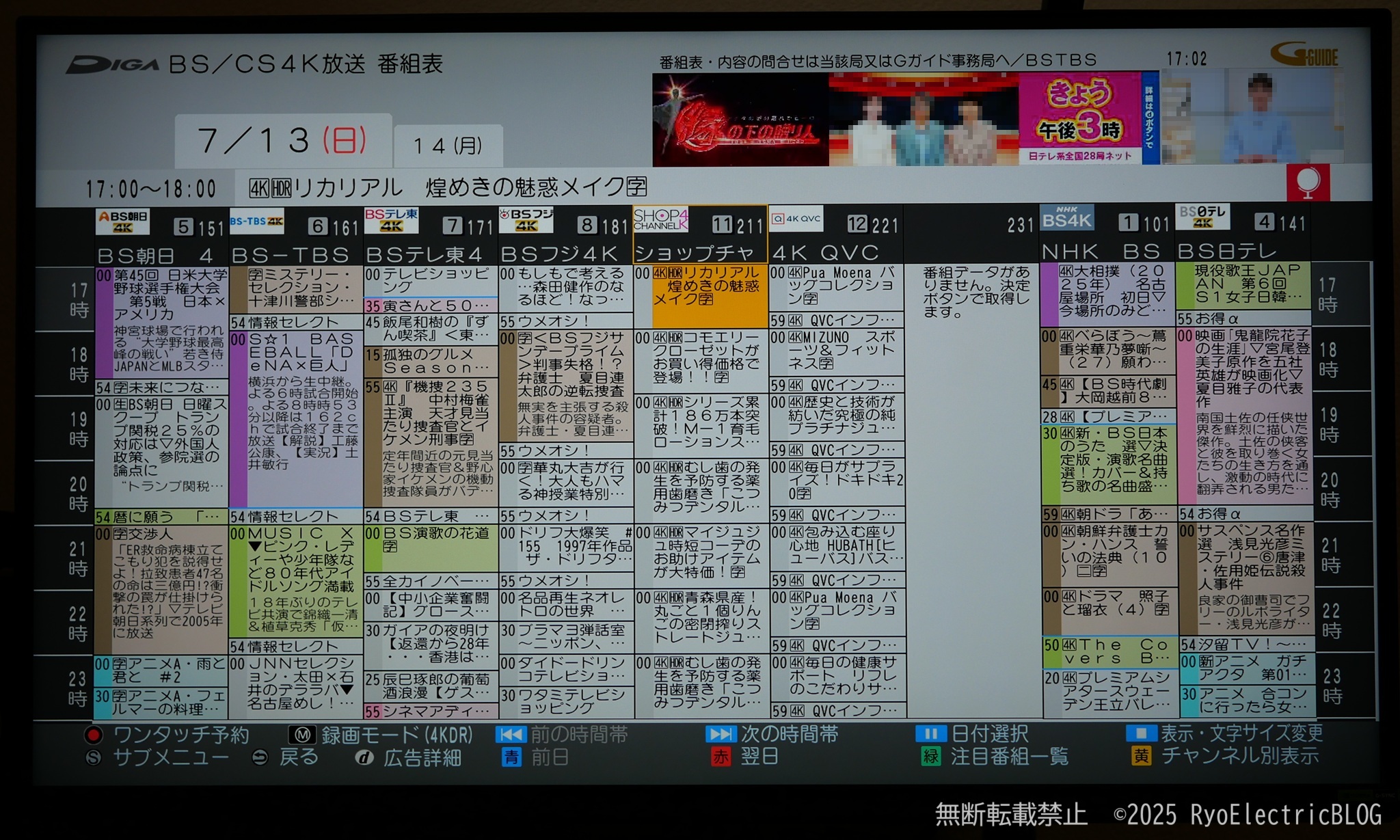Select the チャンネル別表示 label
Screen dimensions: 1400x840
[x=1240, y=755]
